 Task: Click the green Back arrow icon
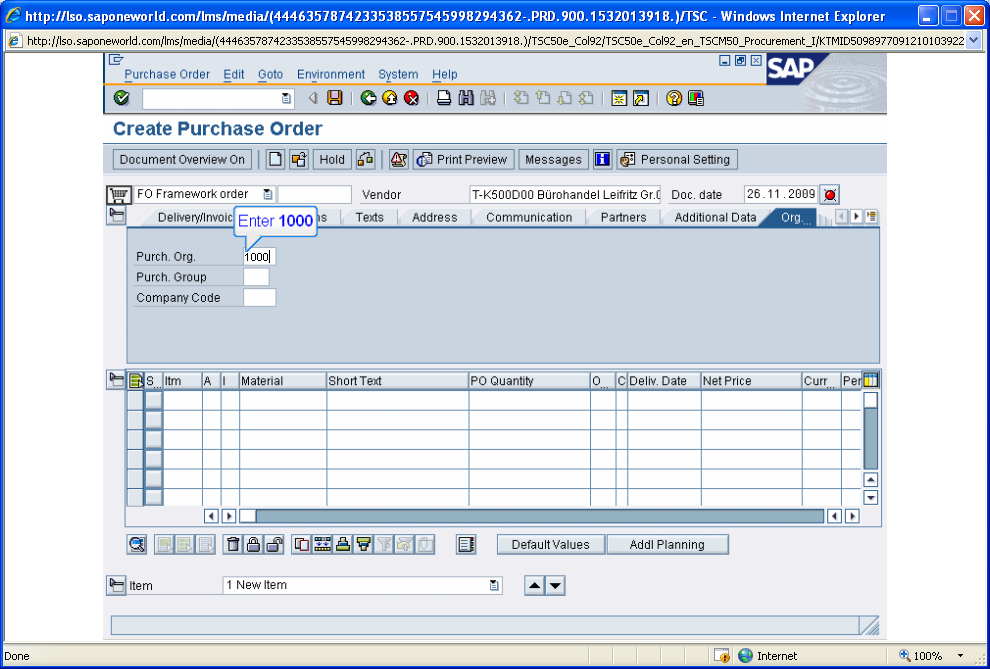[x=369, y=98]
